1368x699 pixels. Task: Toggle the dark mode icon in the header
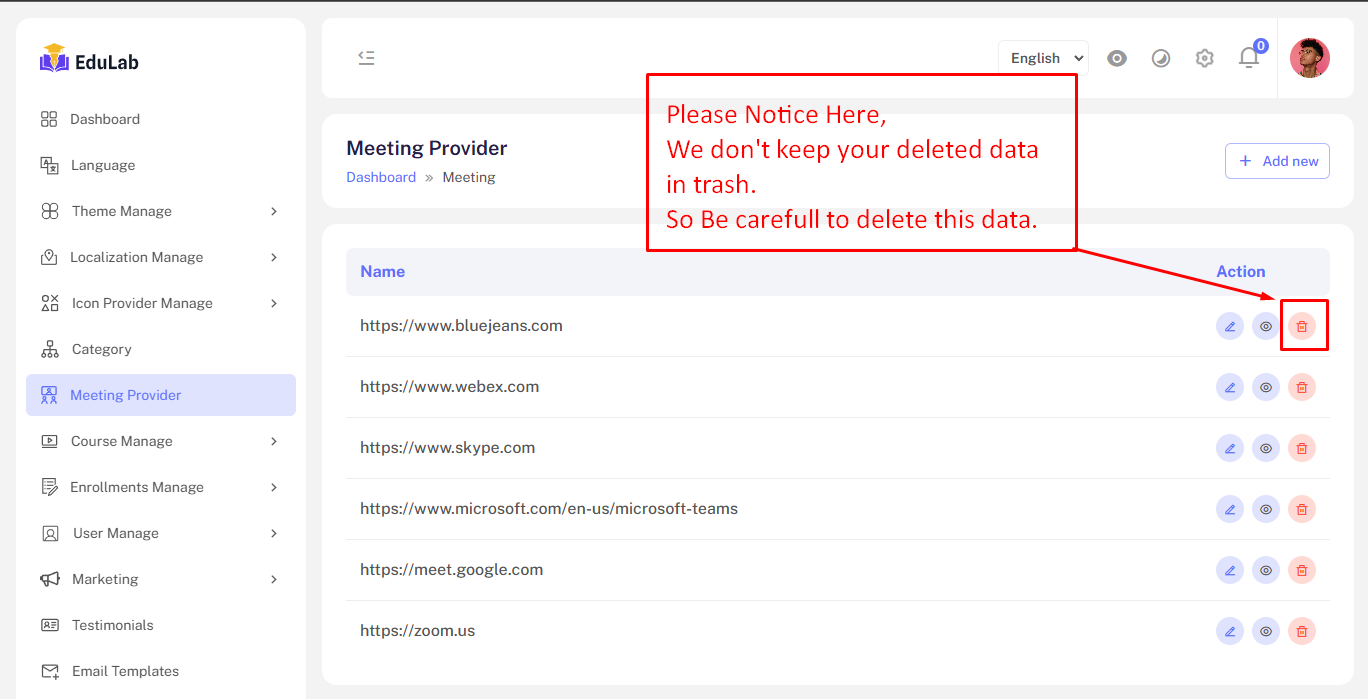pos(1160,58)
